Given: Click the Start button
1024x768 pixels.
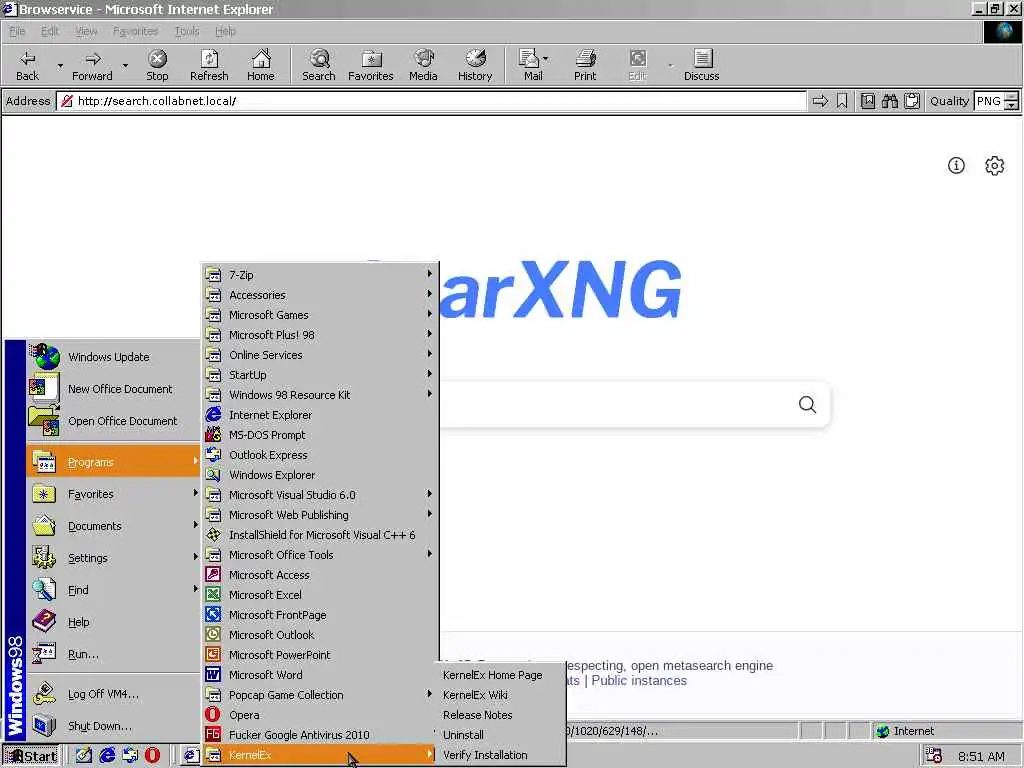Looking at the screenshot, I should pos(31,756).
